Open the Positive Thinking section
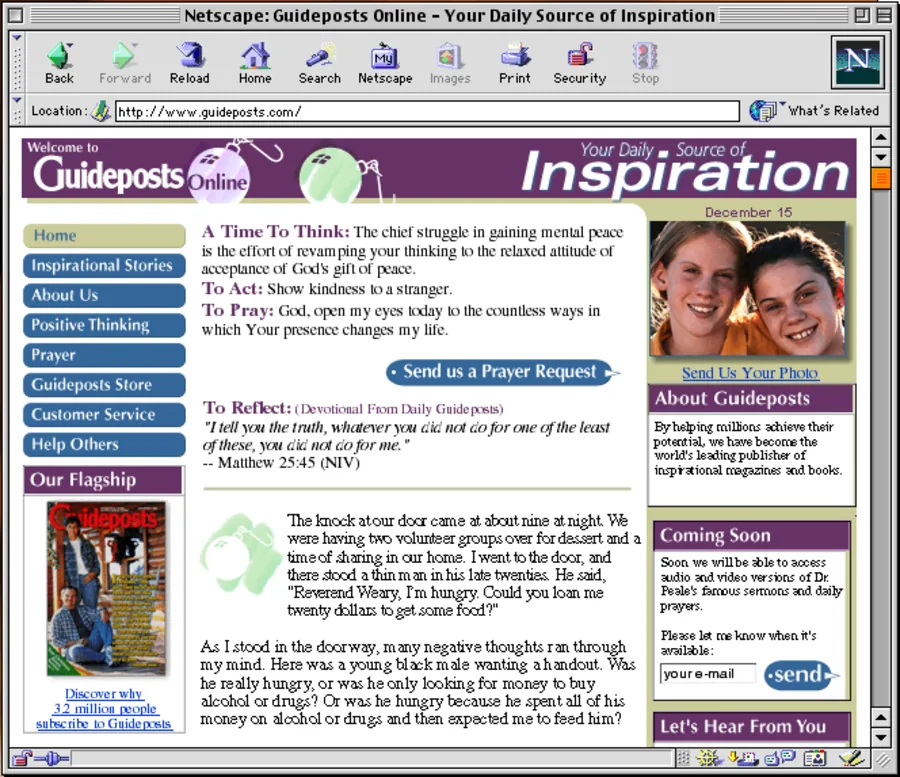The height and width of the screenshot is (777, 900). [x=104, y=325]
